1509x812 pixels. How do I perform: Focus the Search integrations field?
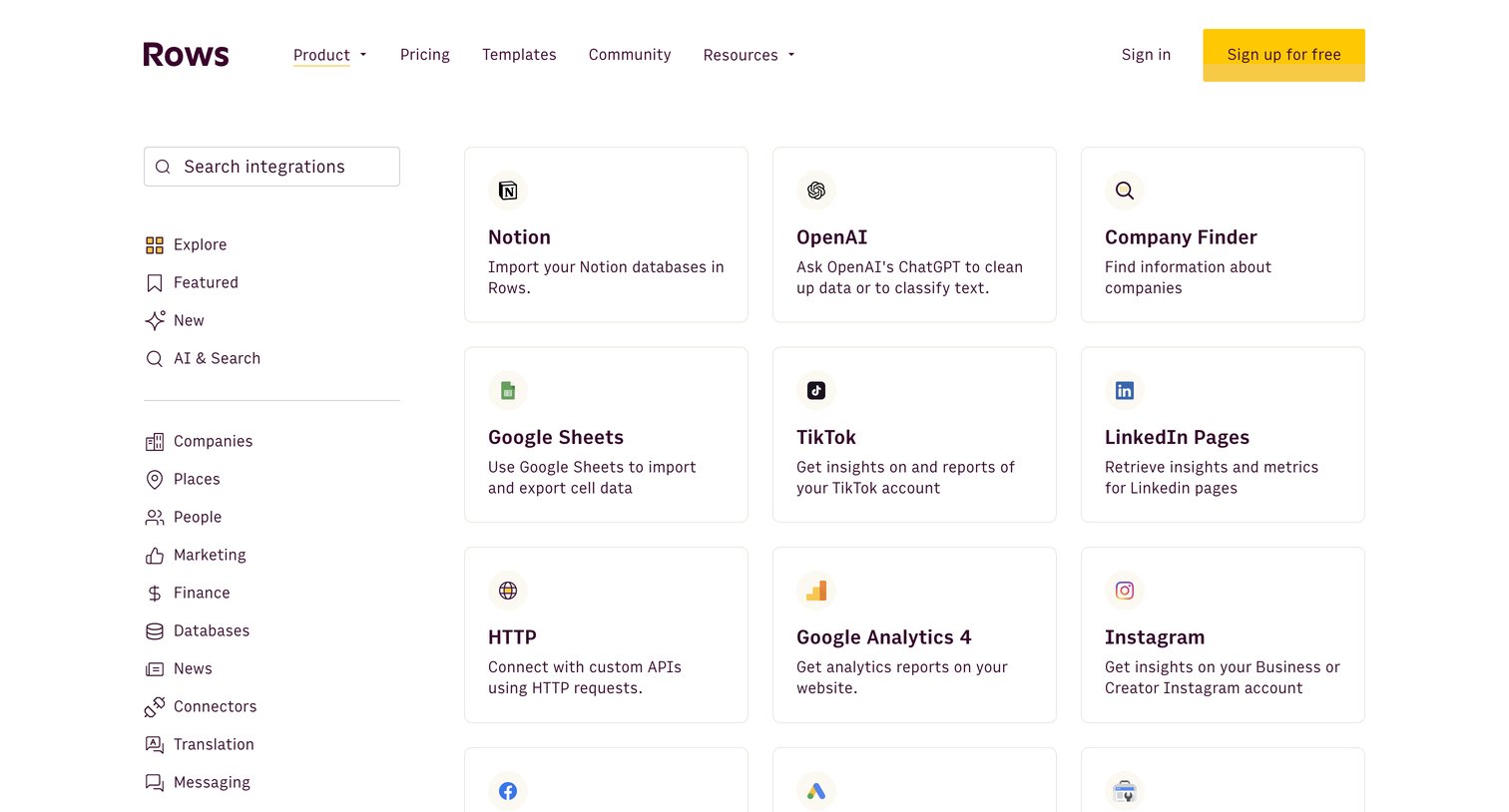tap(271, 167)
